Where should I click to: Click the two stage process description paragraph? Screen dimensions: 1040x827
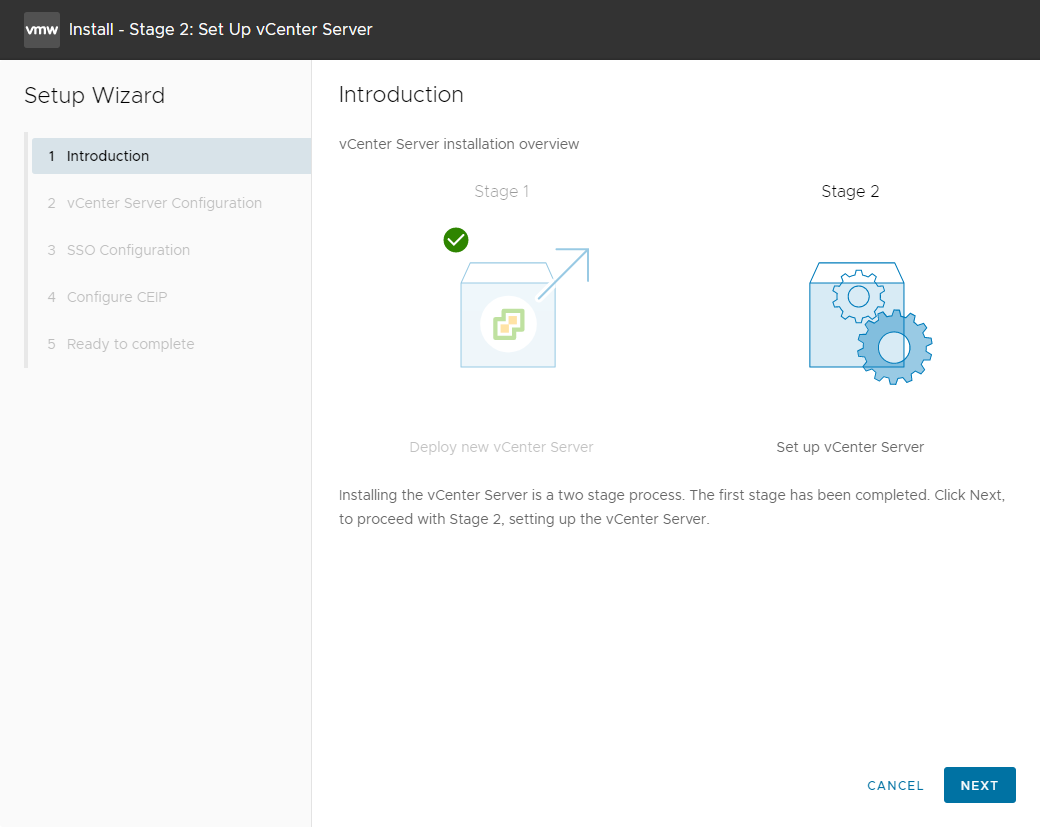coord(672,507)
